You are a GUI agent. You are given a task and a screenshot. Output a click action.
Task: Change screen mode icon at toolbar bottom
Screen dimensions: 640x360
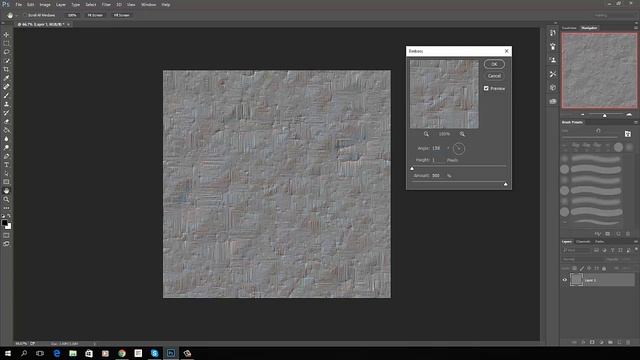pyautogui.click(x=6, y=244)
